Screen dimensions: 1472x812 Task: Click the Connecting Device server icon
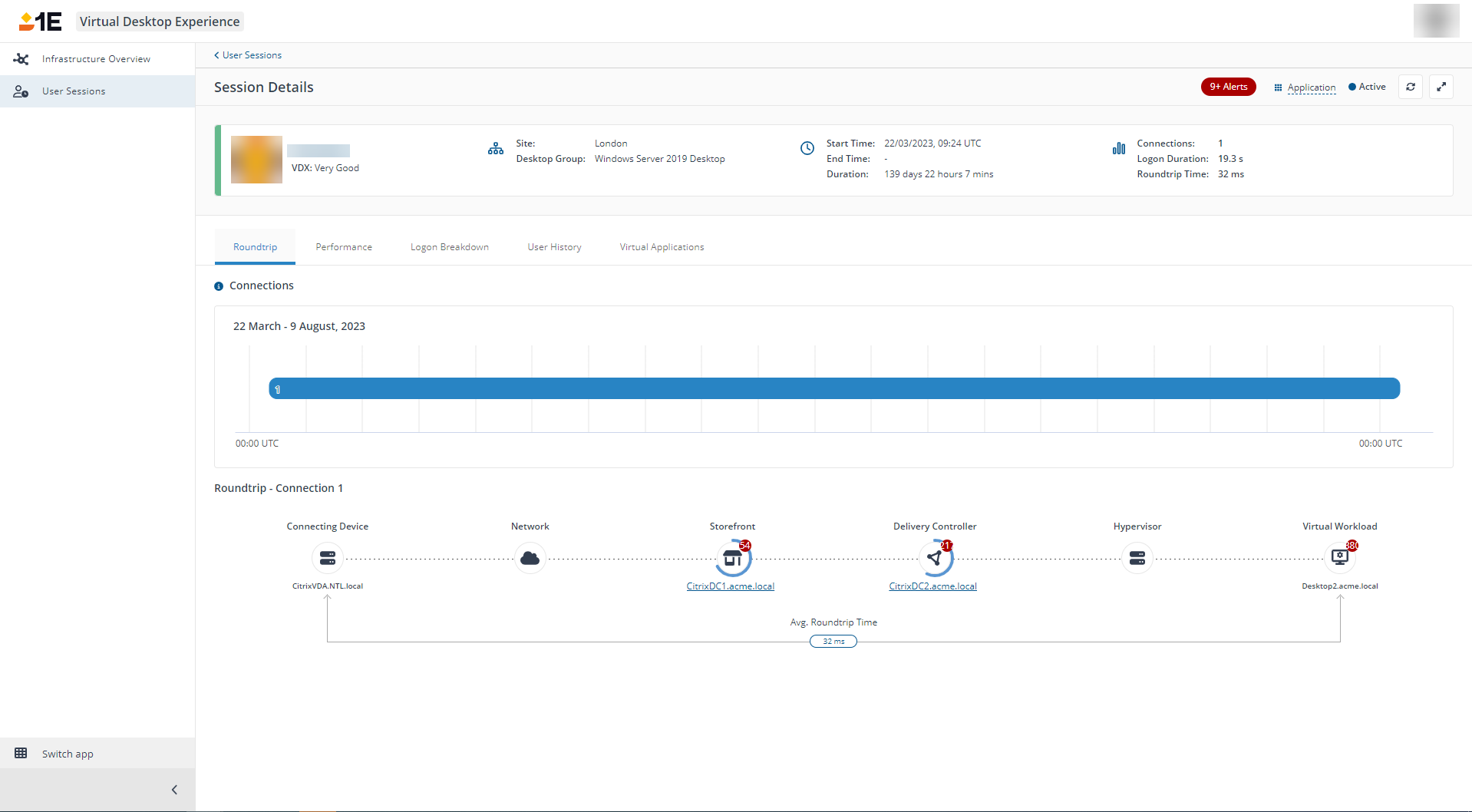(328, 558)
